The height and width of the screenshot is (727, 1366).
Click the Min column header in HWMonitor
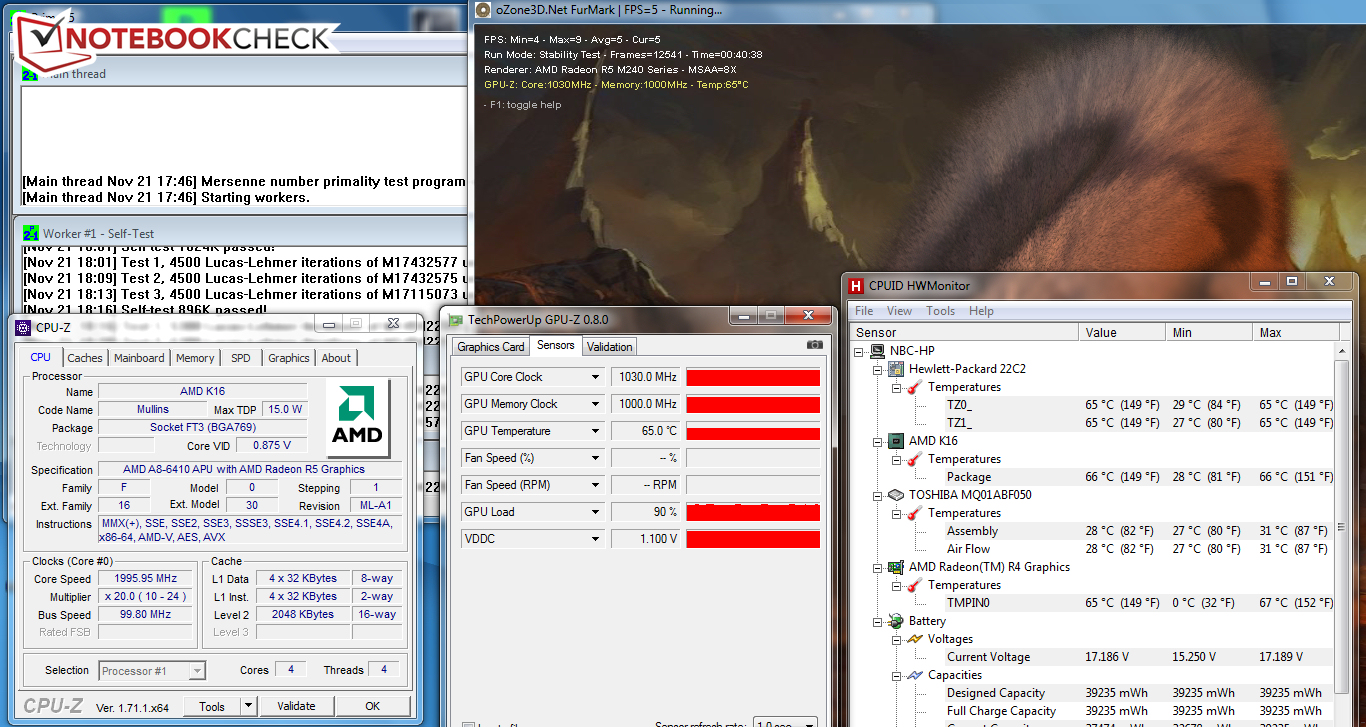click(1211, 332)
